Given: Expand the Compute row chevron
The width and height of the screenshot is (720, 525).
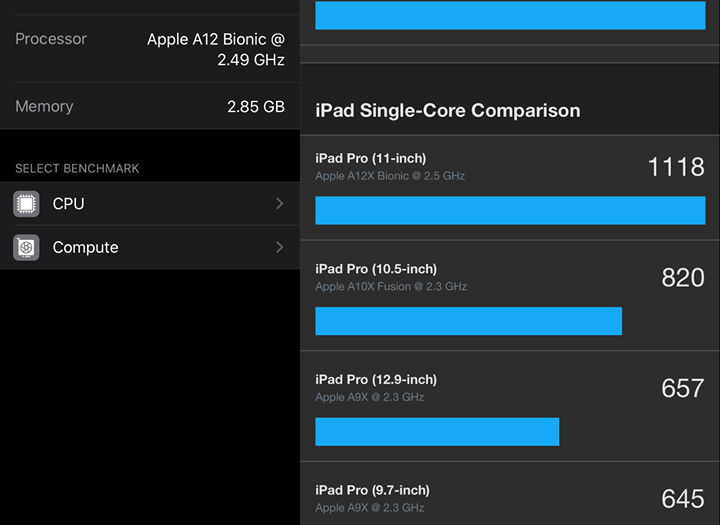Looking at the screenshot, I should pos(280,248).
